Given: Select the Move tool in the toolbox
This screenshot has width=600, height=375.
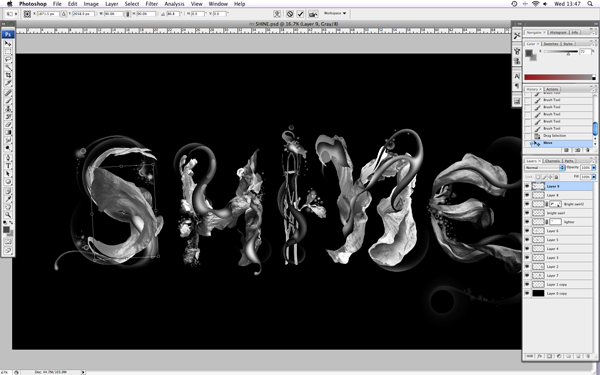Looking at the screenshot, I should point(8,44).
